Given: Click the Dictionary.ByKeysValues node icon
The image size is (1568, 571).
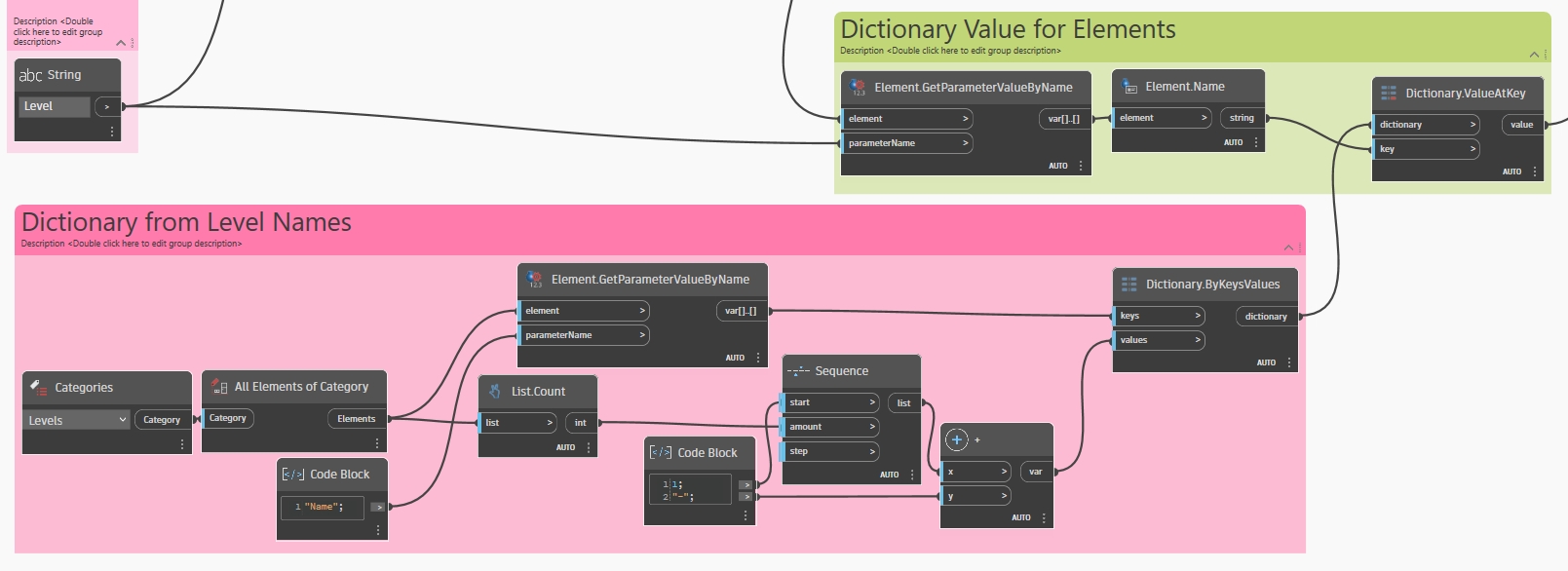Looking at the screenshot, I should click(1128, 285).
